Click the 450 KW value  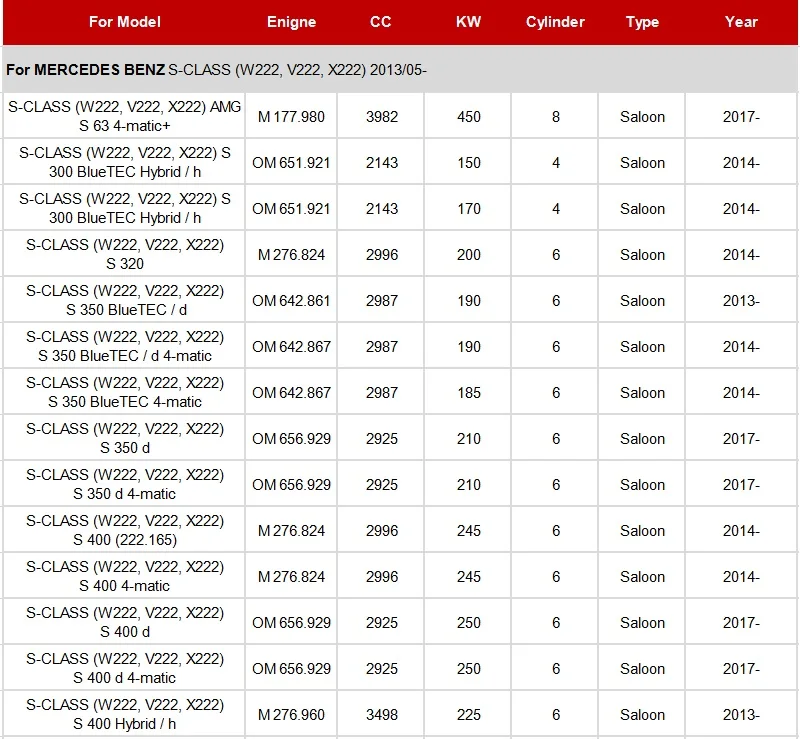pos(469,117)
